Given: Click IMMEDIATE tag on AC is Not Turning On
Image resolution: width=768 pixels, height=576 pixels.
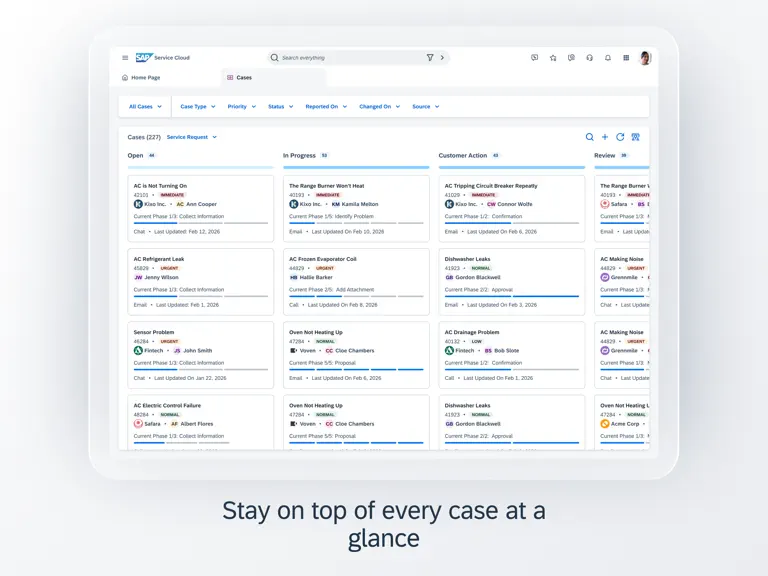Looking at the screenshot, I should click(x=172, y=195).
